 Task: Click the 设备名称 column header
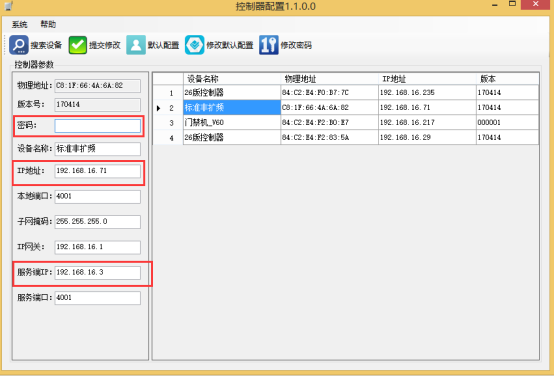point(232,79)
